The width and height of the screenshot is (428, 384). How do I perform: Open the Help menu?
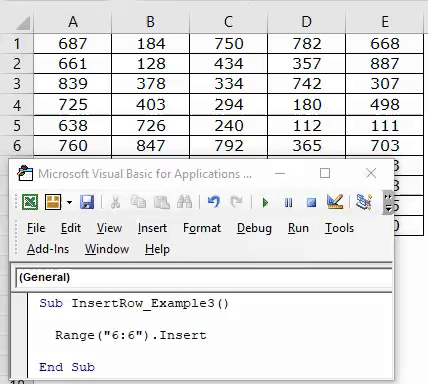pyautogui.click(x=157, y=249)
